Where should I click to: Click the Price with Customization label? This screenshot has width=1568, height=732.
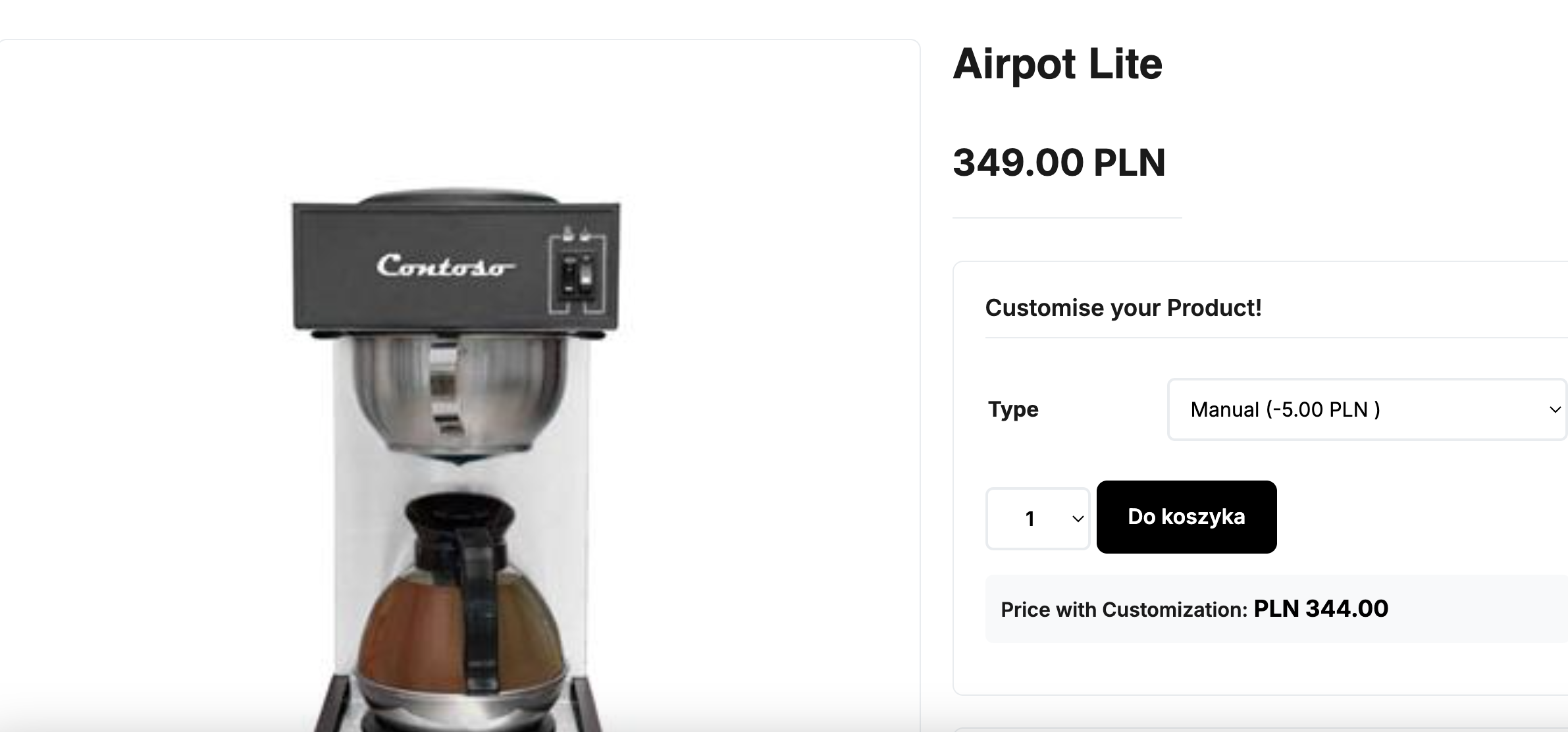(x=1124, y=610)
